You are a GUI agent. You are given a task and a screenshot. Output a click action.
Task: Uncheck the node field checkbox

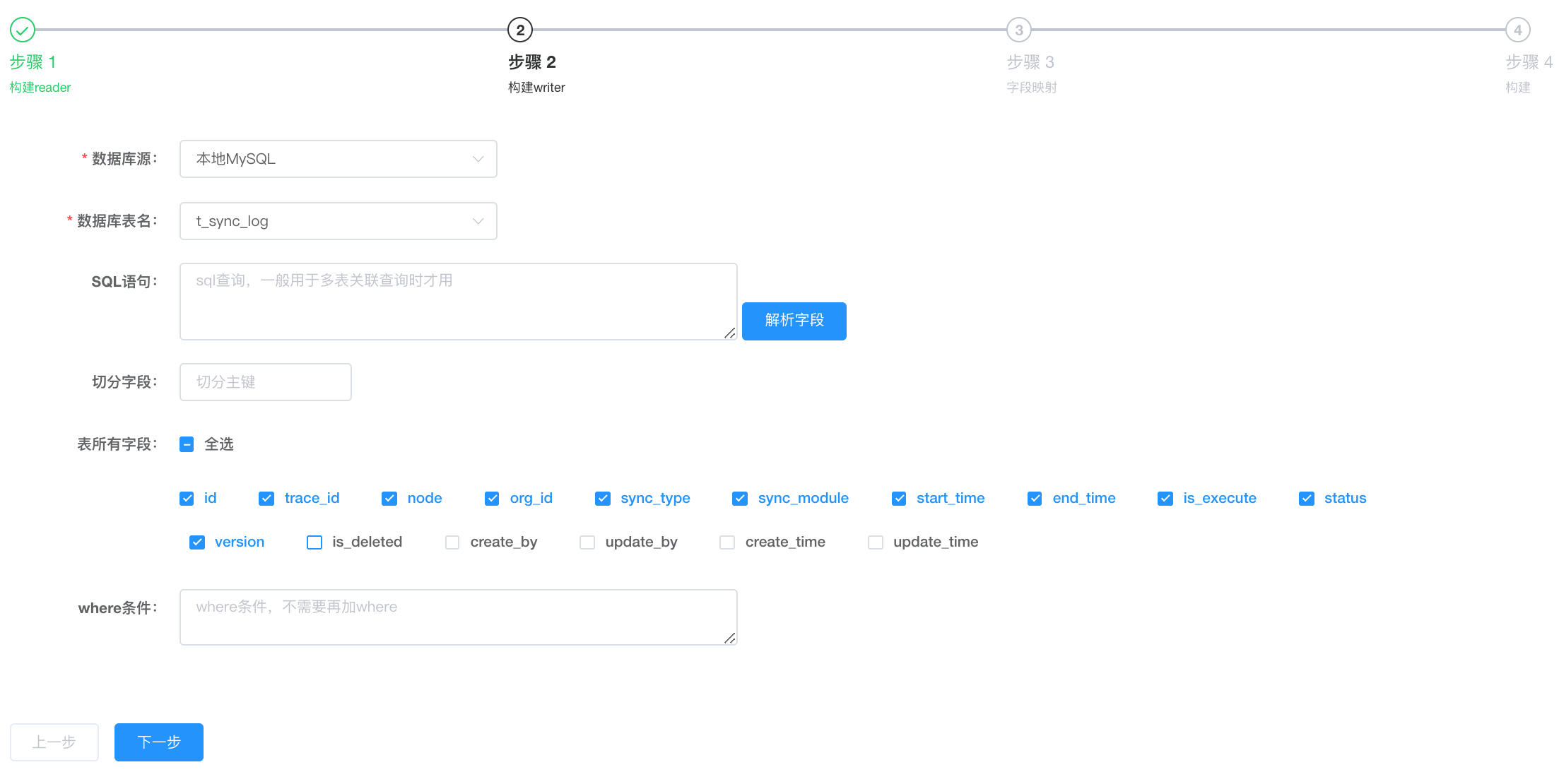coord(389,499)
